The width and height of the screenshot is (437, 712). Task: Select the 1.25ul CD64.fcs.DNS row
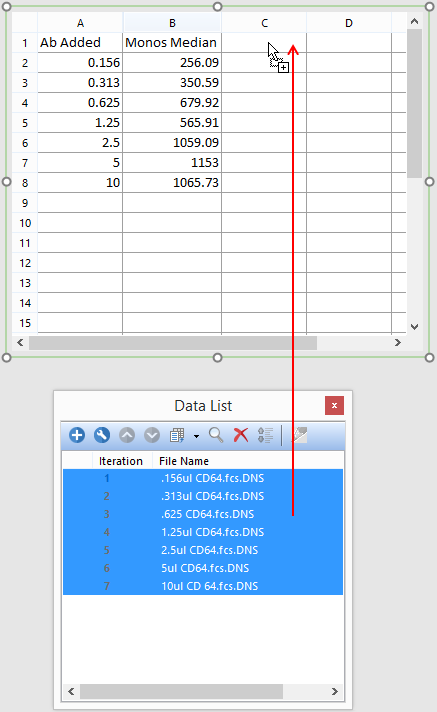[x=203, y=532]
